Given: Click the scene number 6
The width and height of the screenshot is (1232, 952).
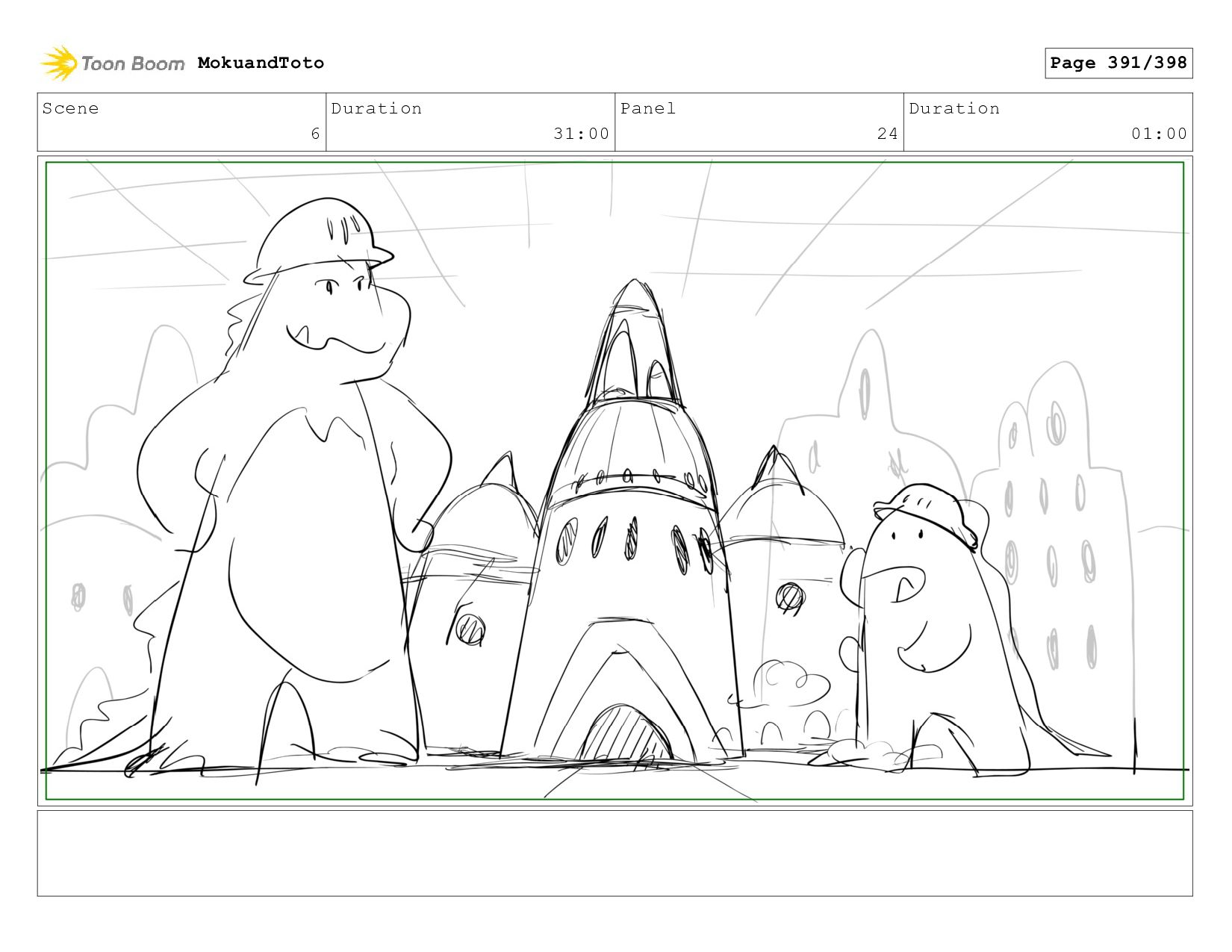Looking at the screenshot, I should (x=315, y=134).
